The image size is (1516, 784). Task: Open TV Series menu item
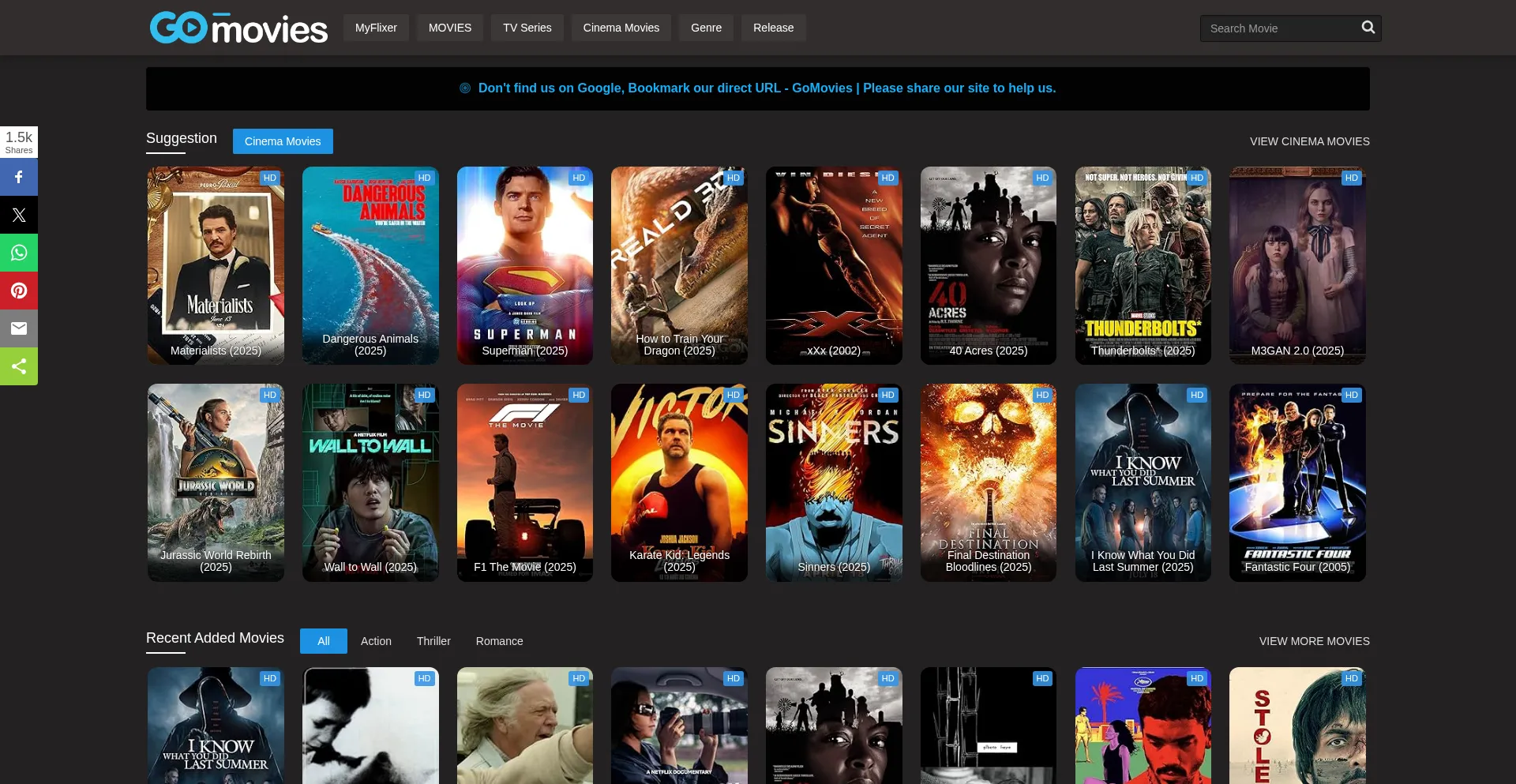pyautogui.click(x=527, y=28)
